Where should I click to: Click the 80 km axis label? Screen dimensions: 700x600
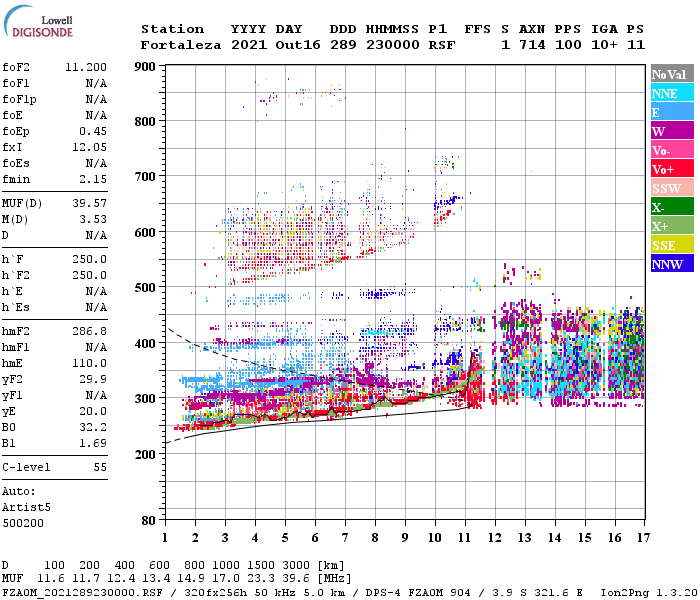[x=148, y=521]
